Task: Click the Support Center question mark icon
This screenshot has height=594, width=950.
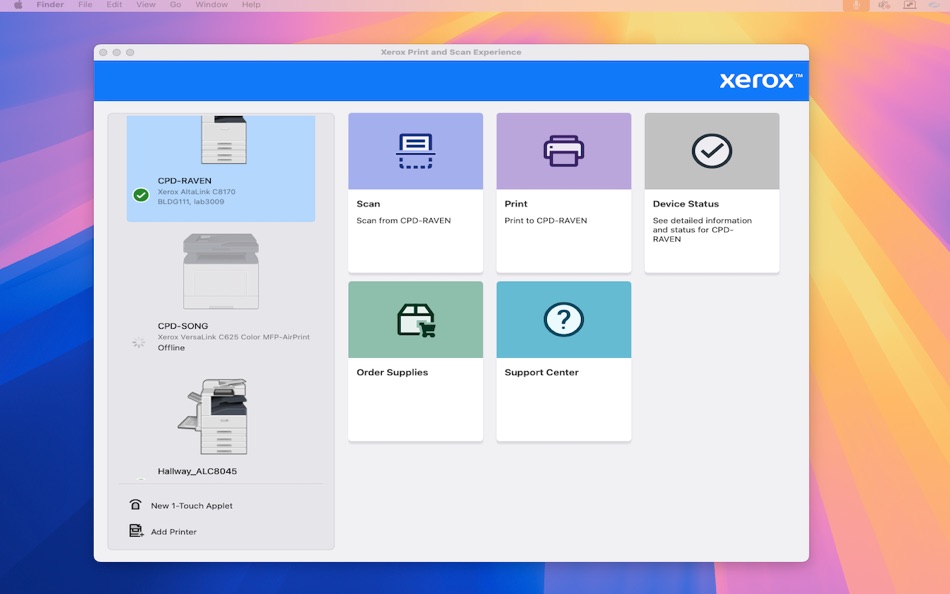Action: coord(563,319)
